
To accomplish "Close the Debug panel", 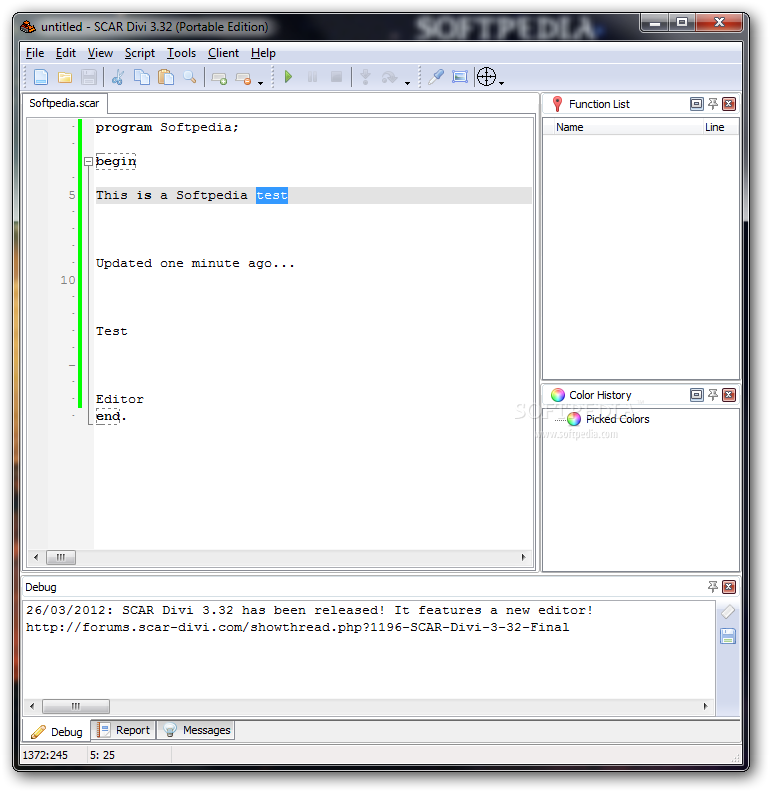I will [729, 587].
